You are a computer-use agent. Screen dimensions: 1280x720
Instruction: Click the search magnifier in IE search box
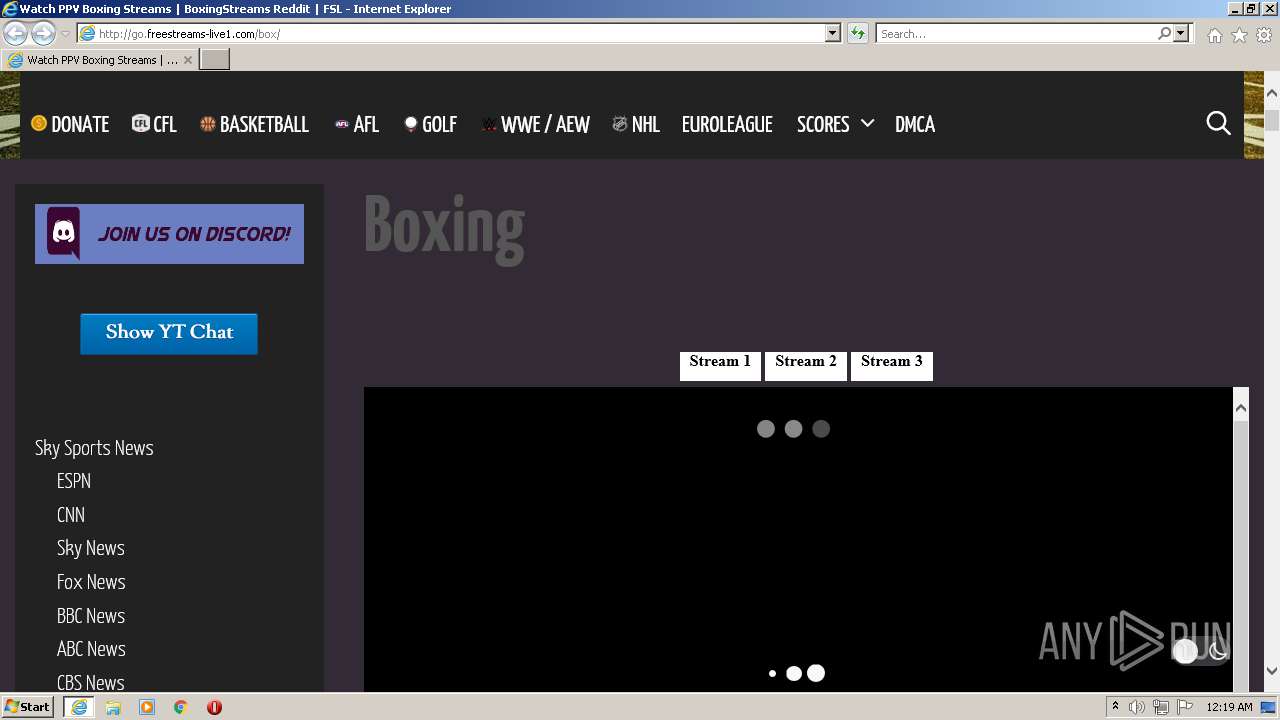(1164, 33)
